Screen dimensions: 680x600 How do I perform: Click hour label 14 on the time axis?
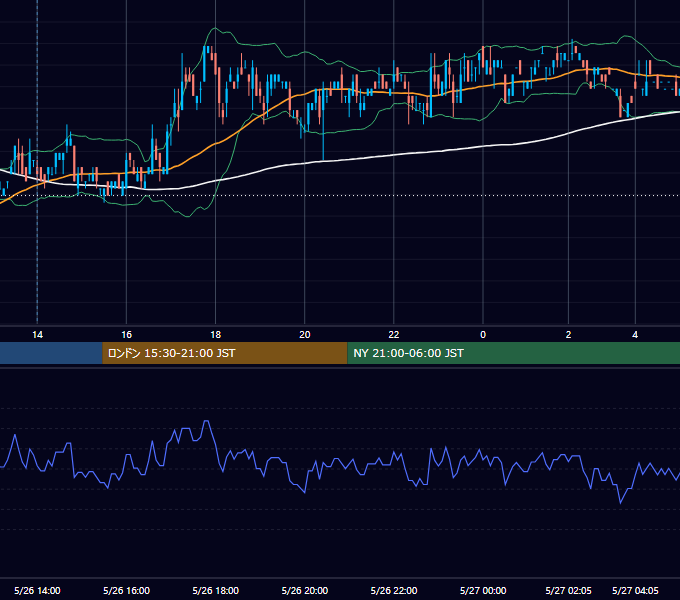point(37,335)
